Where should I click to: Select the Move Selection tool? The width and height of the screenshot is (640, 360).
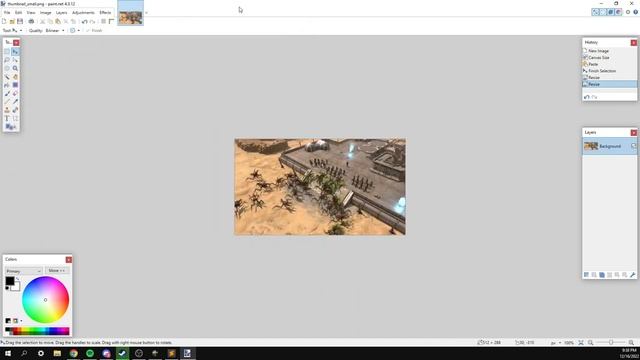15,60
